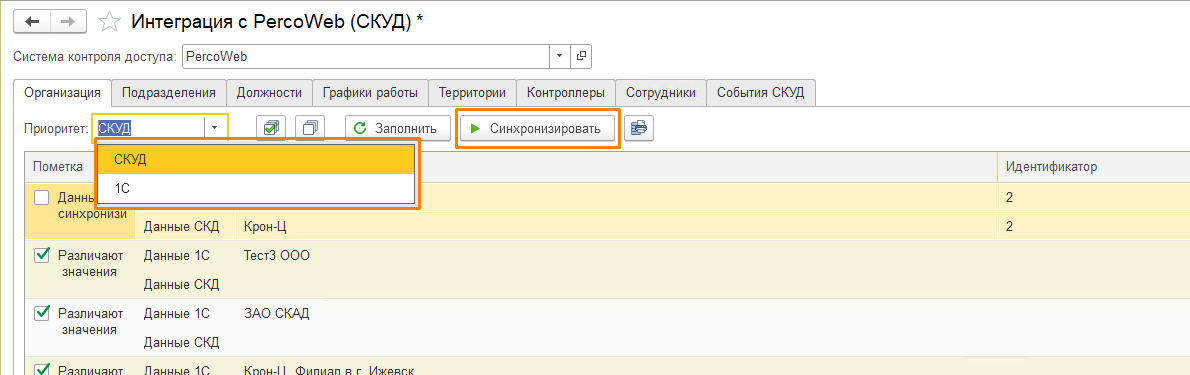1190x375 pixels.
Task: Go to the События СКУД tab
Action: pyautogui.click(x=761, y=93)
